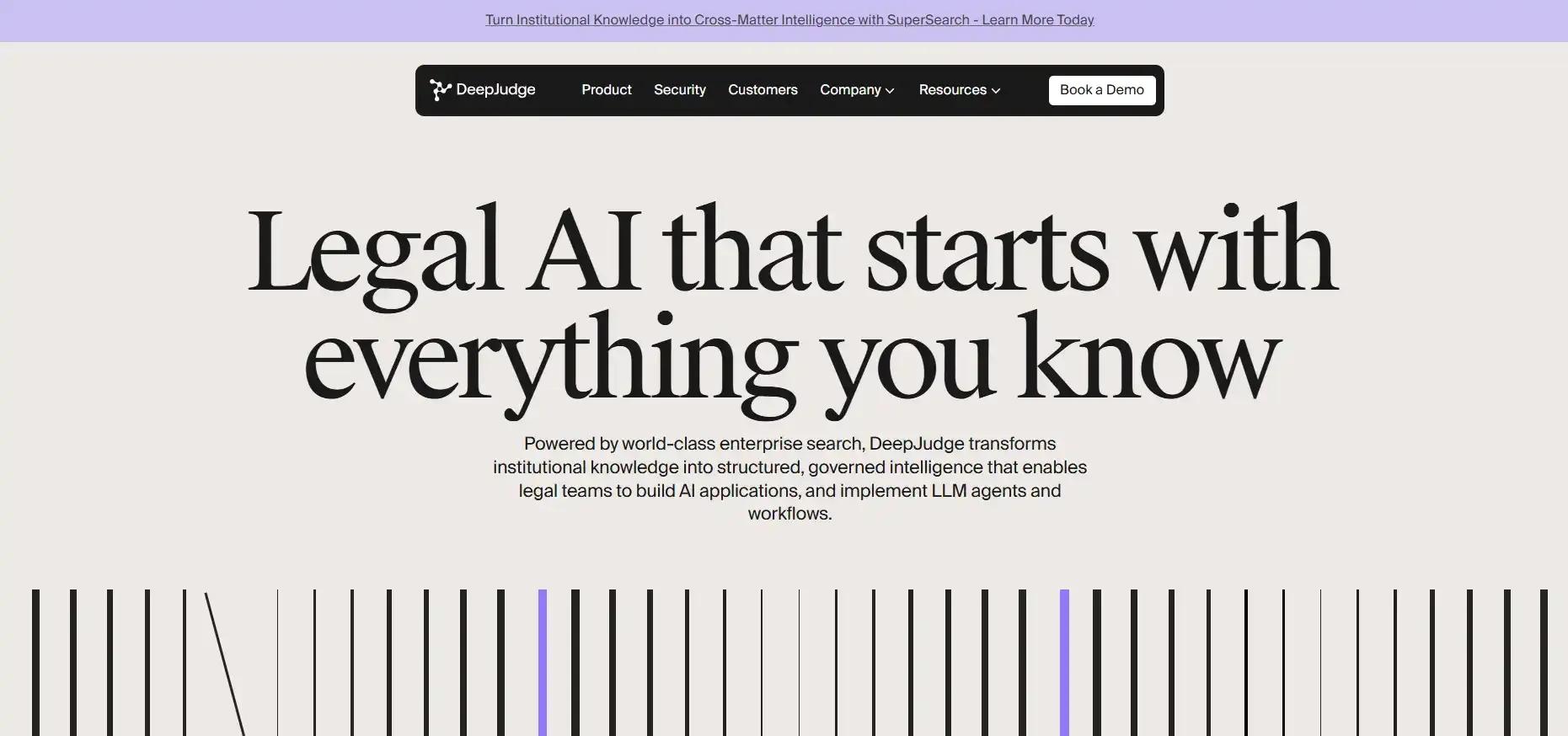Click the second purple vertical bar
This screenshot has height=736, width=1568.
pos(1064,663)
